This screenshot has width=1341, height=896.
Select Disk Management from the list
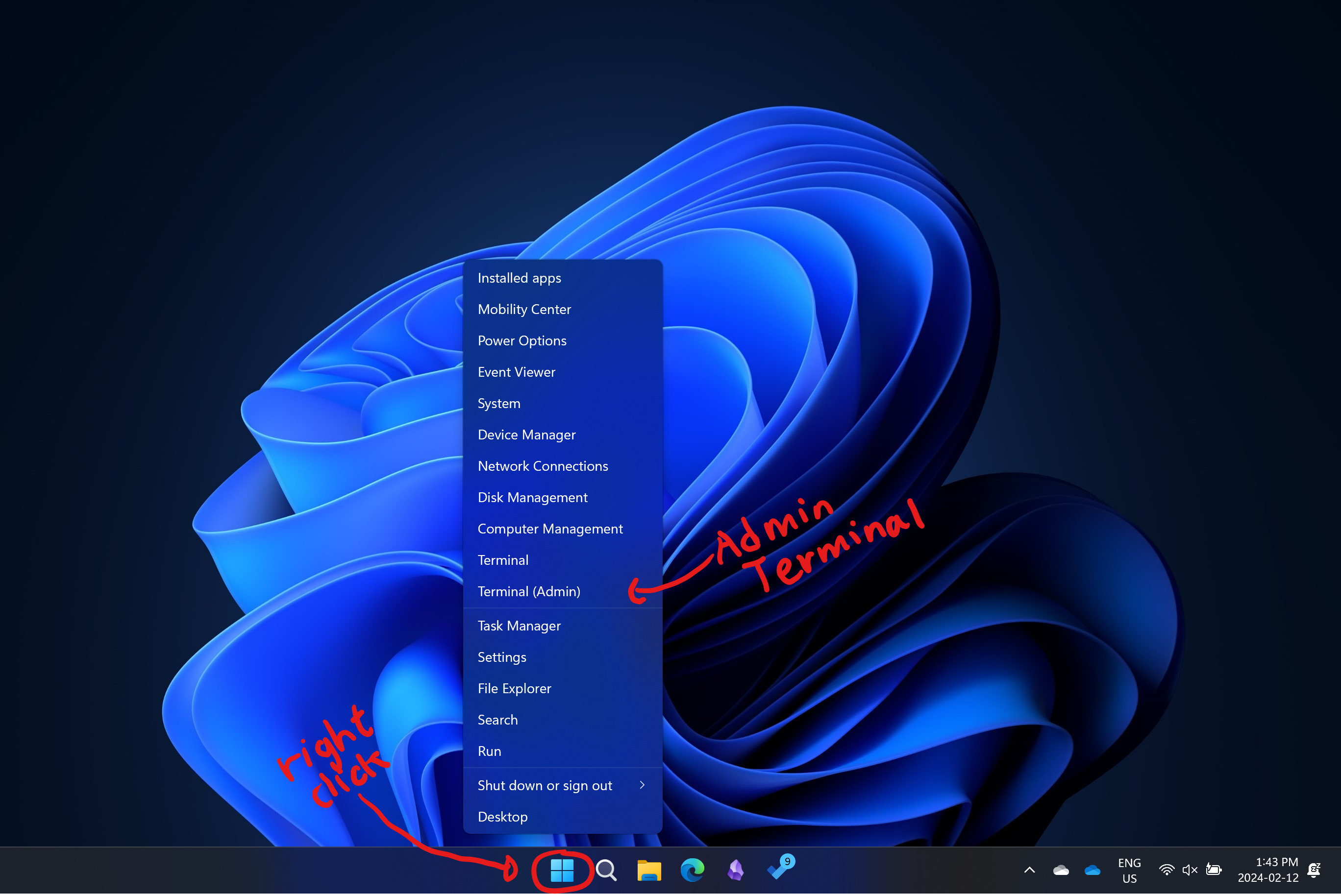[533, 497]
